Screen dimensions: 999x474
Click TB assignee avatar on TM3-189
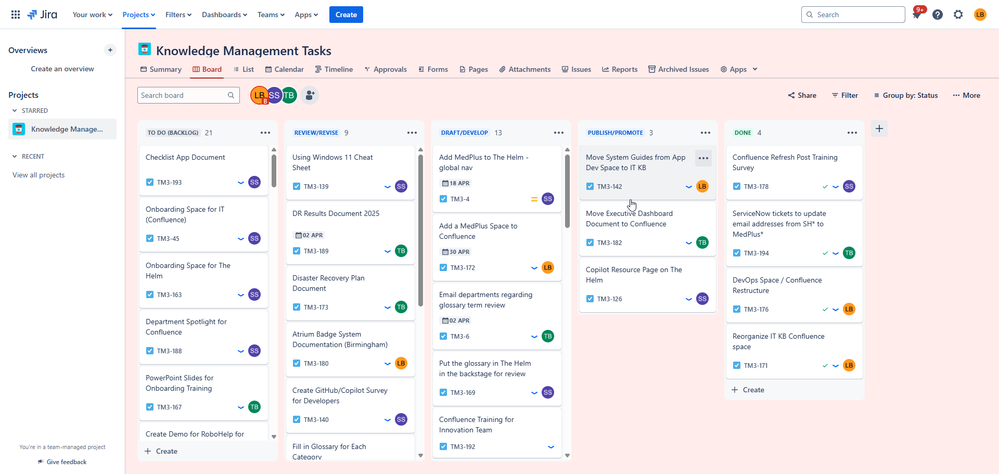tap(401, 251)
